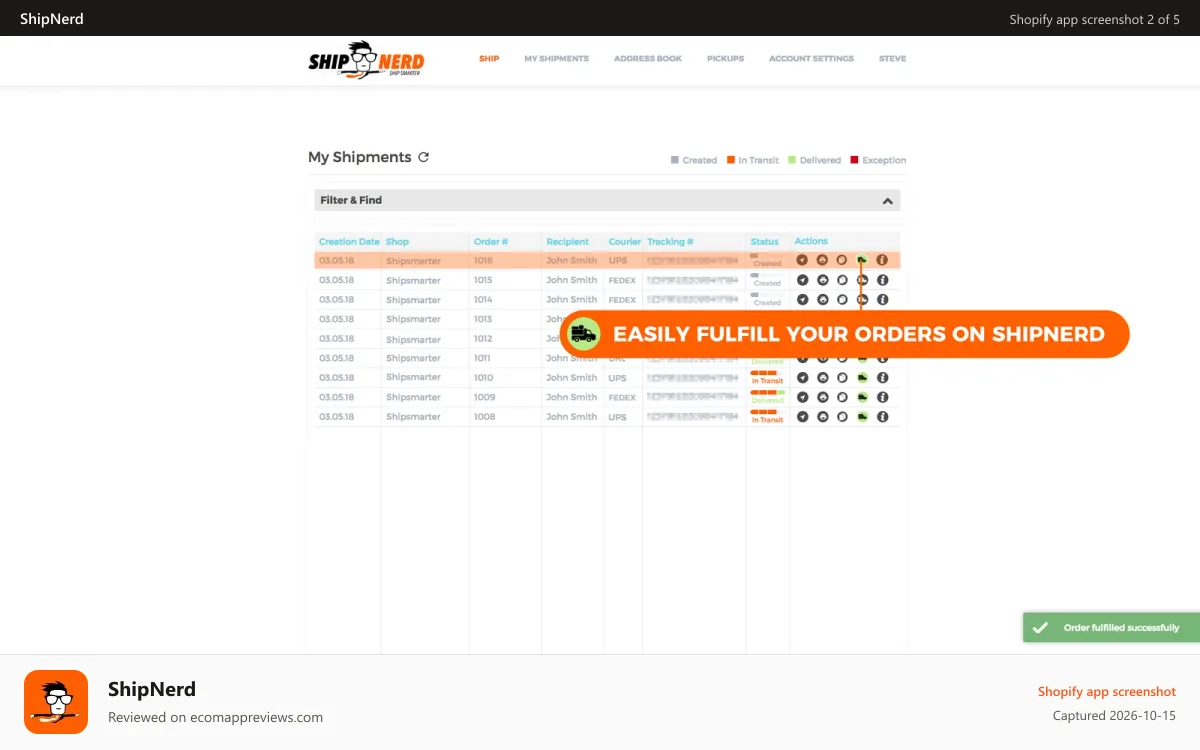Print label icon for order 1014
The image size is (1200, 750).
(x=822, y=299)
